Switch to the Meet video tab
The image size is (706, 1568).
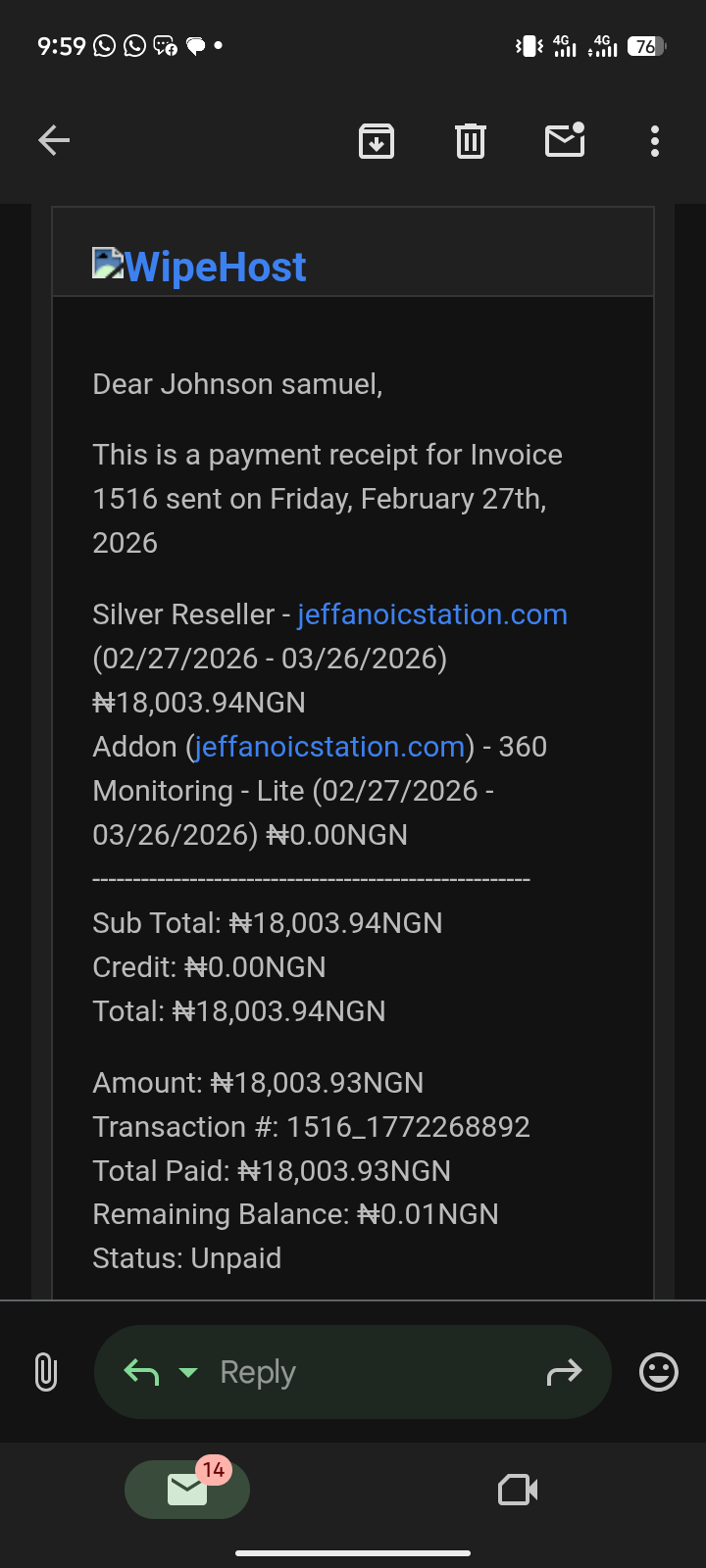[518, 1491]
